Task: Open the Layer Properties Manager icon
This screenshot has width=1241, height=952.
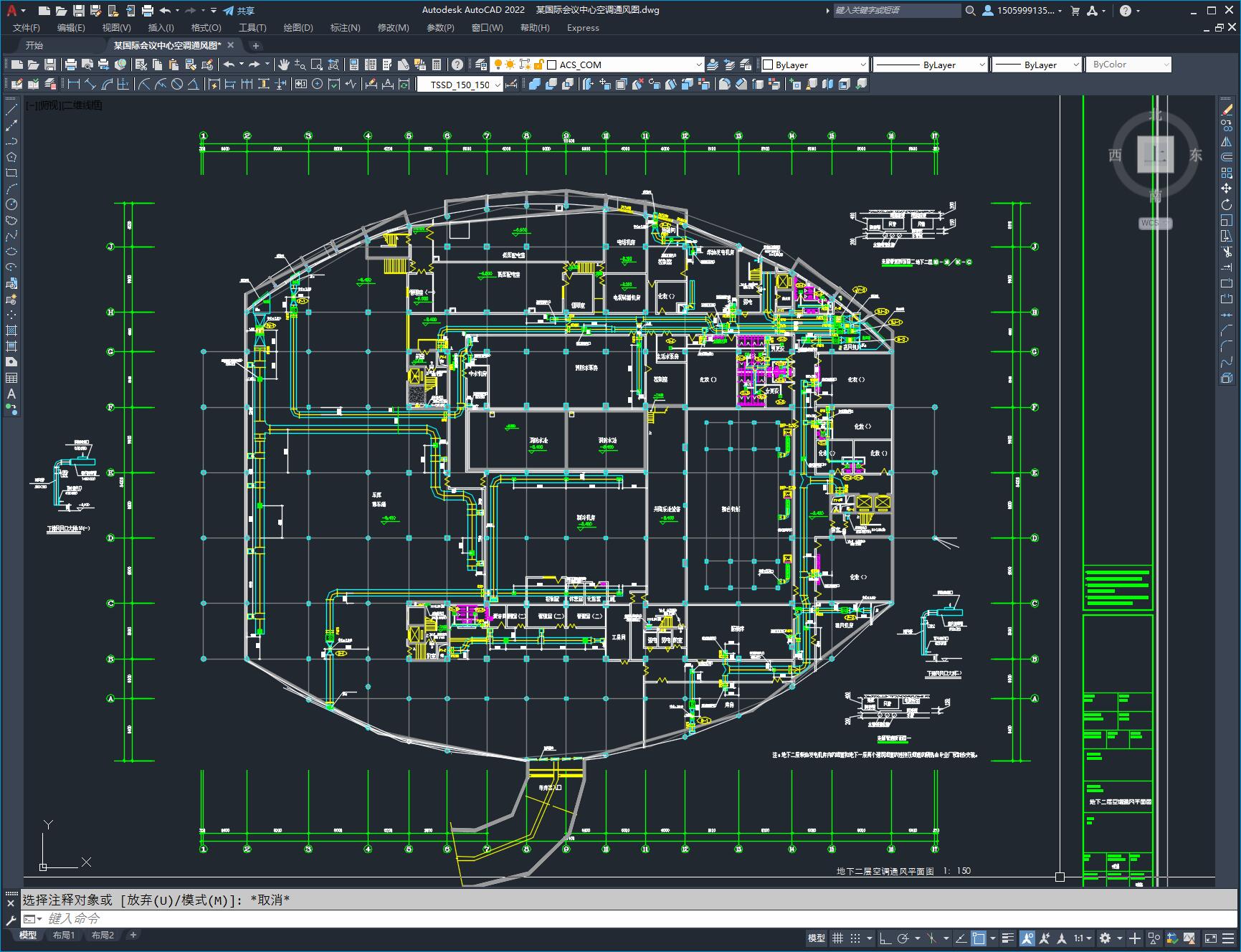Action: [481, 65]
